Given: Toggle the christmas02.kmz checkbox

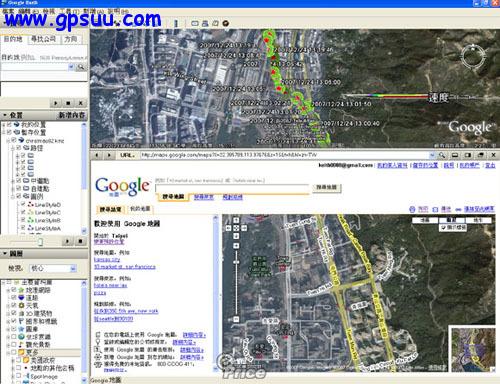Looking at the screenshot, I should tap(14, 140).
